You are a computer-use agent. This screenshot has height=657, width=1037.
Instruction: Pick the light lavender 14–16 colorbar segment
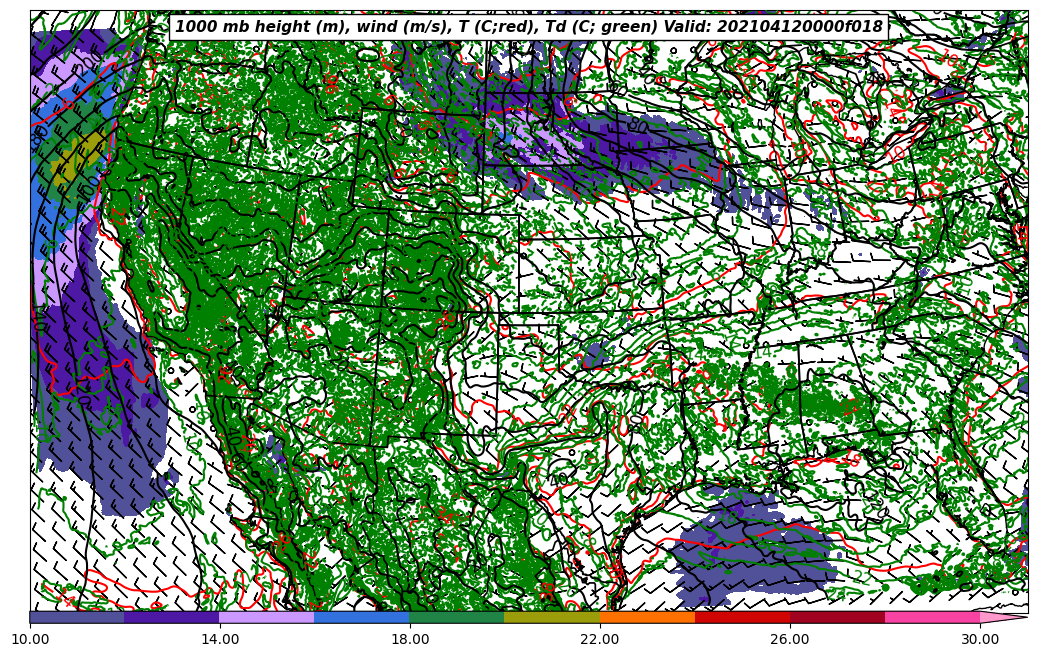coord(267,617)
